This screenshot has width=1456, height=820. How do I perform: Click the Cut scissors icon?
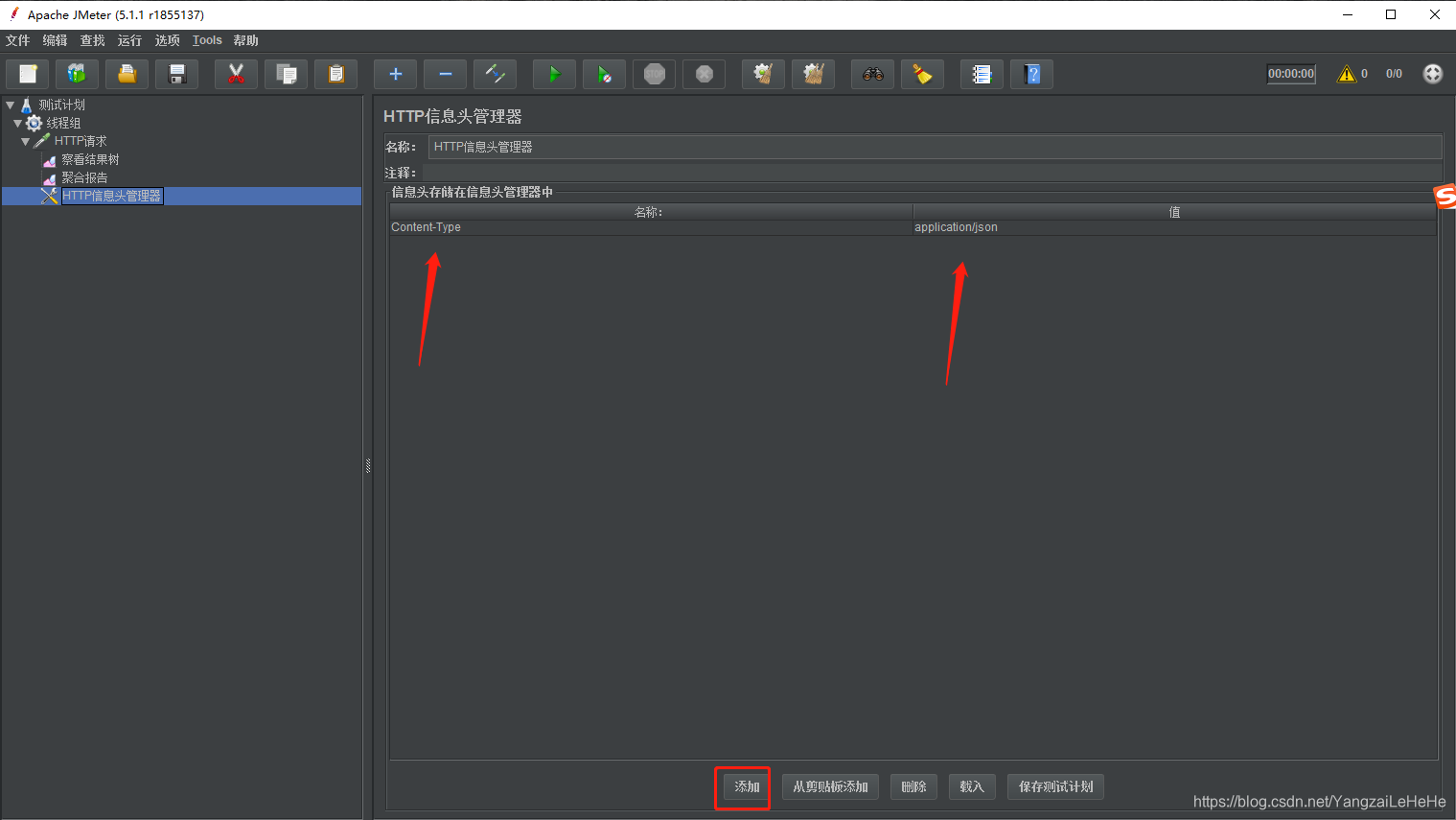236,74
